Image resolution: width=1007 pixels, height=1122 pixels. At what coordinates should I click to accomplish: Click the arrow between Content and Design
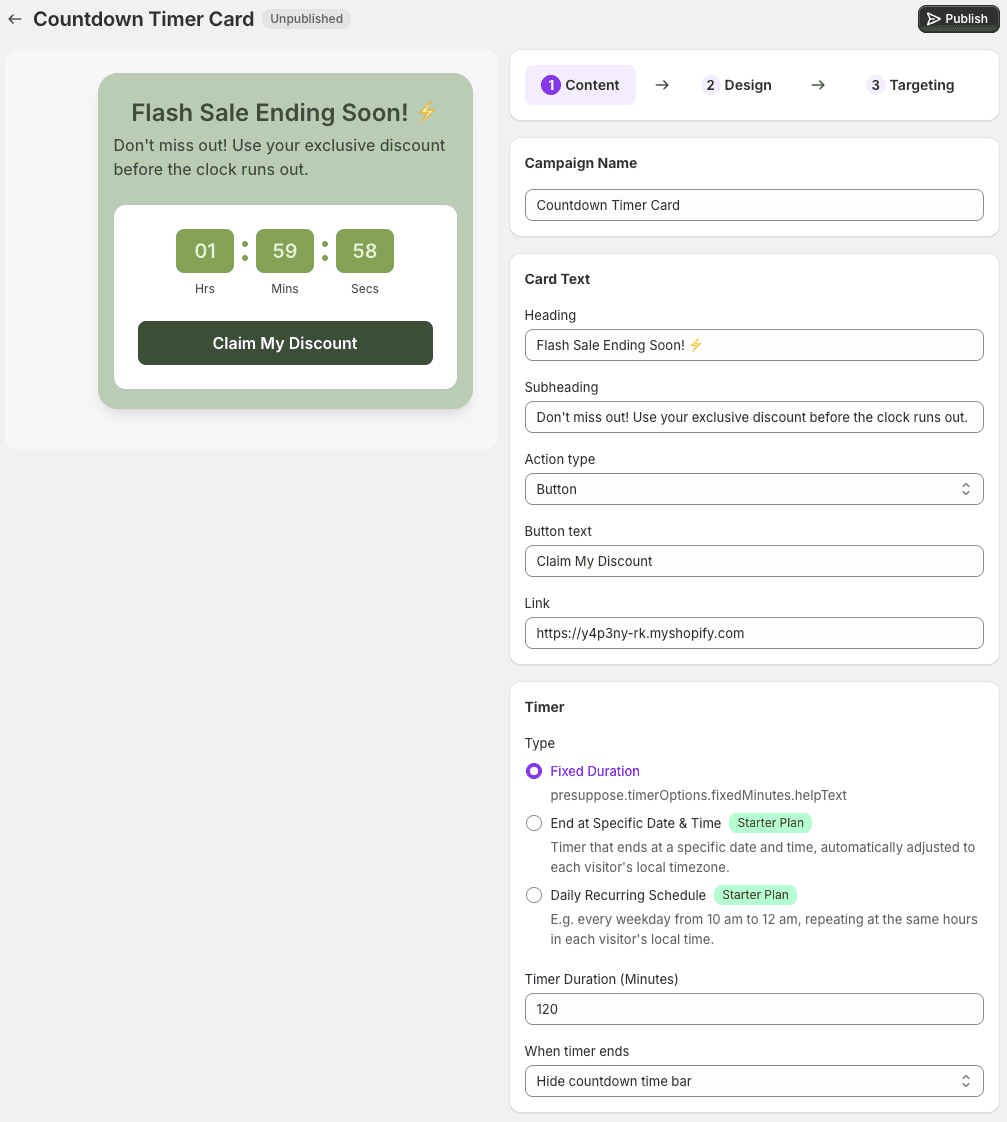pos(662,85)
